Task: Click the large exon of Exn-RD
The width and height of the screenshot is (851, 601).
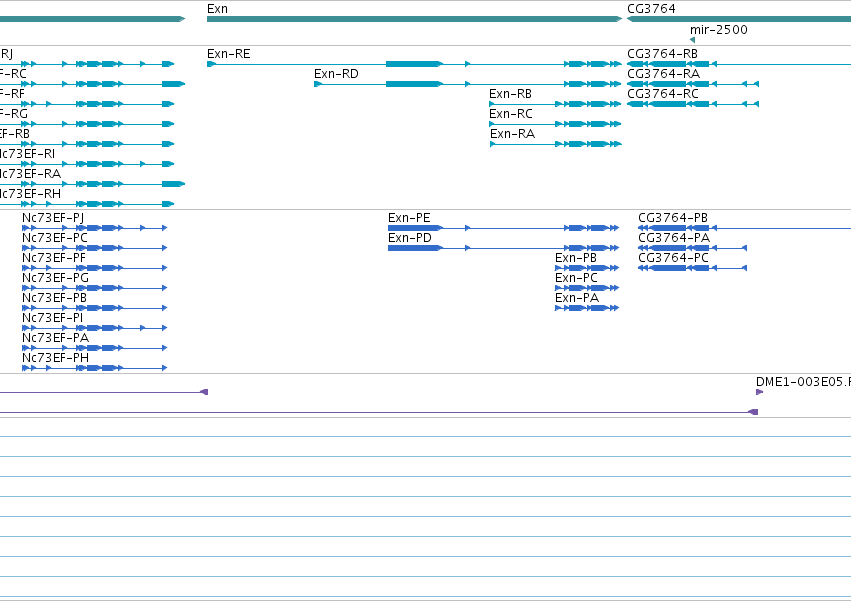Action: (414, 84)
